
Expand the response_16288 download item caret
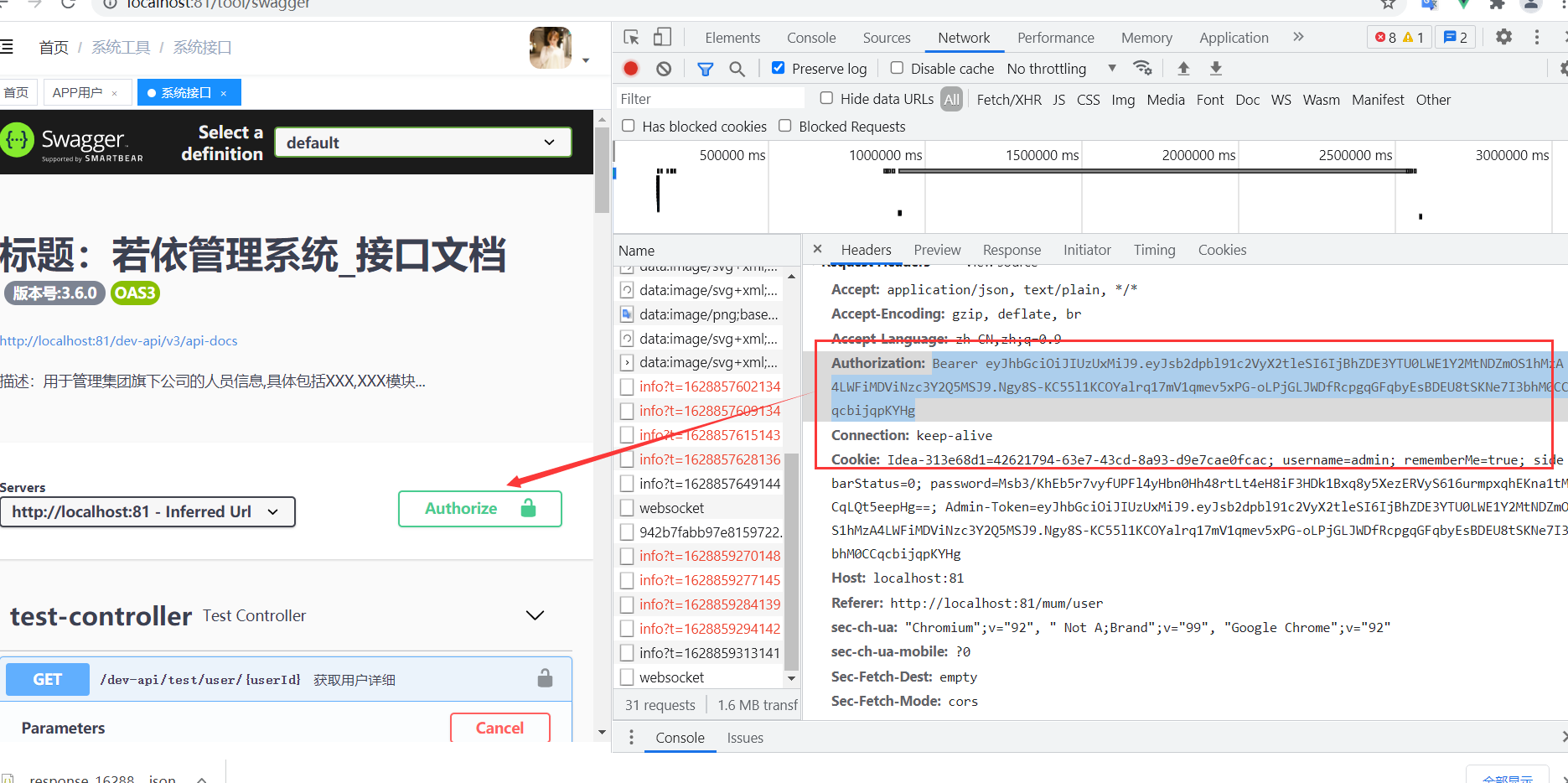click(x=201, y=779)
